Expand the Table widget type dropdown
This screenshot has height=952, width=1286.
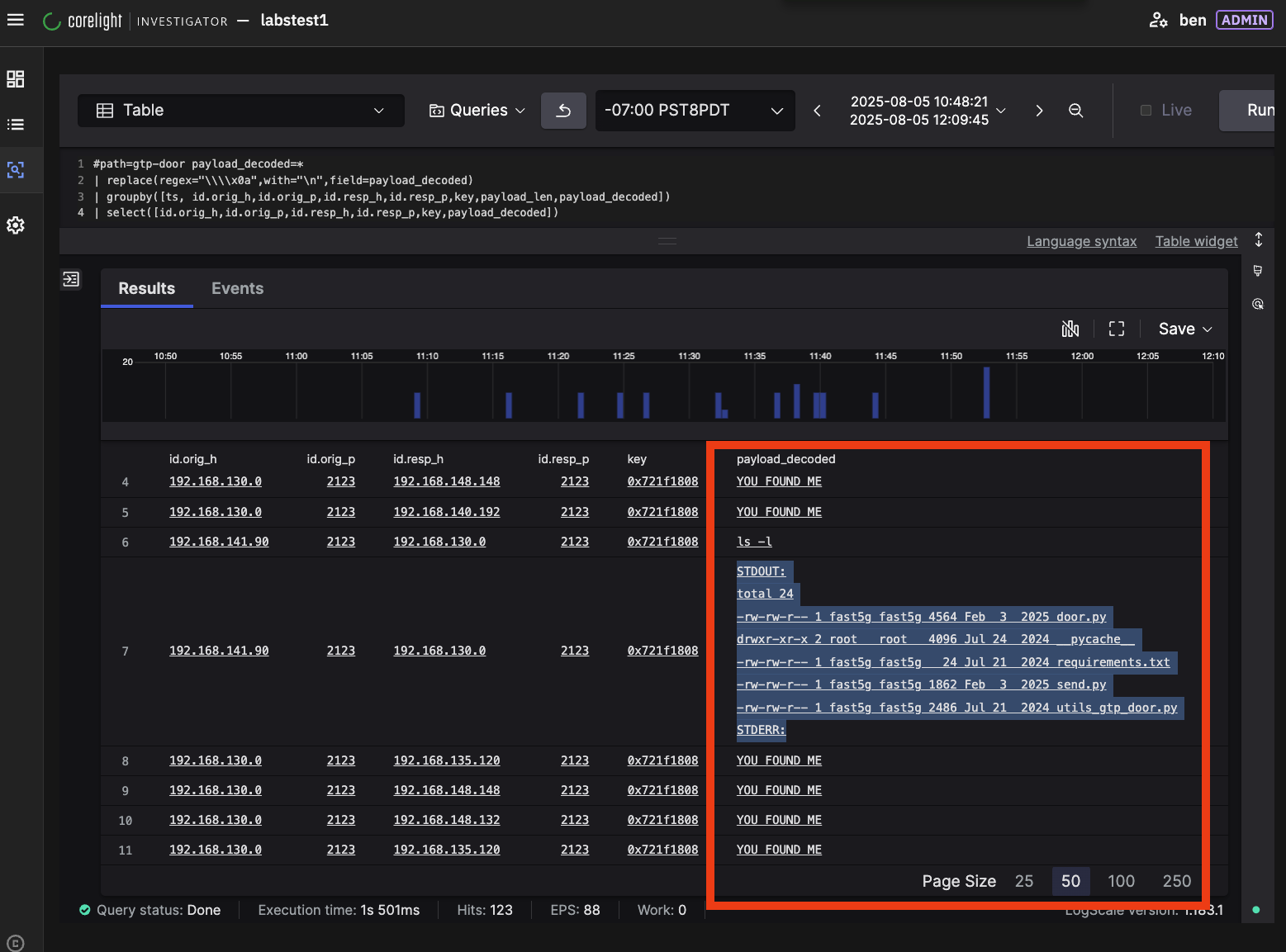pyautogui.click(x=240, y=111)
